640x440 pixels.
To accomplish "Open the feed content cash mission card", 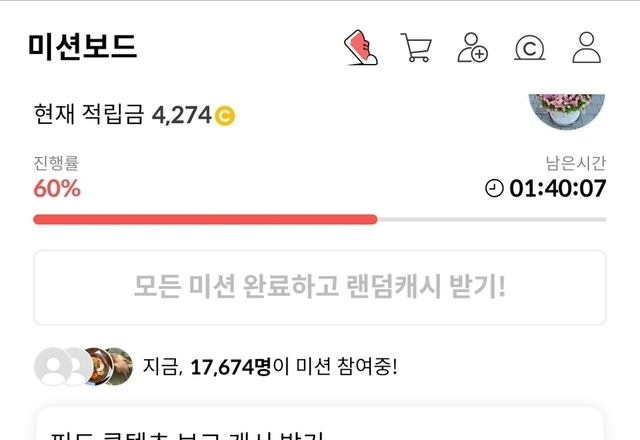I will 320,424.
